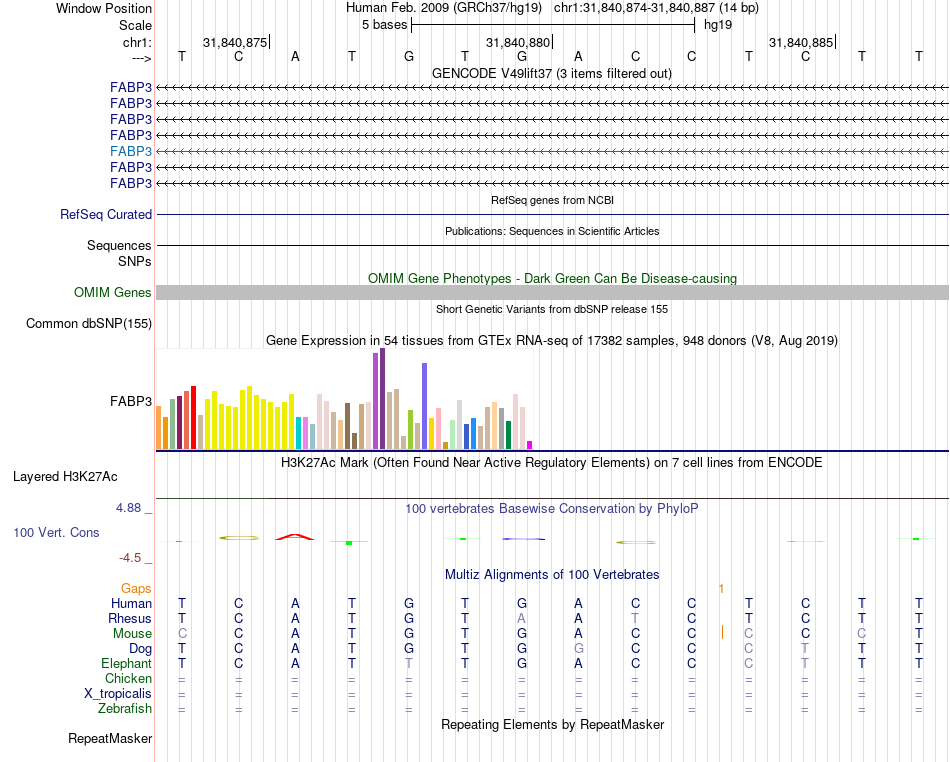Click the 100 Vert. Cons track label
950x762 pixels.
(56, 532)
